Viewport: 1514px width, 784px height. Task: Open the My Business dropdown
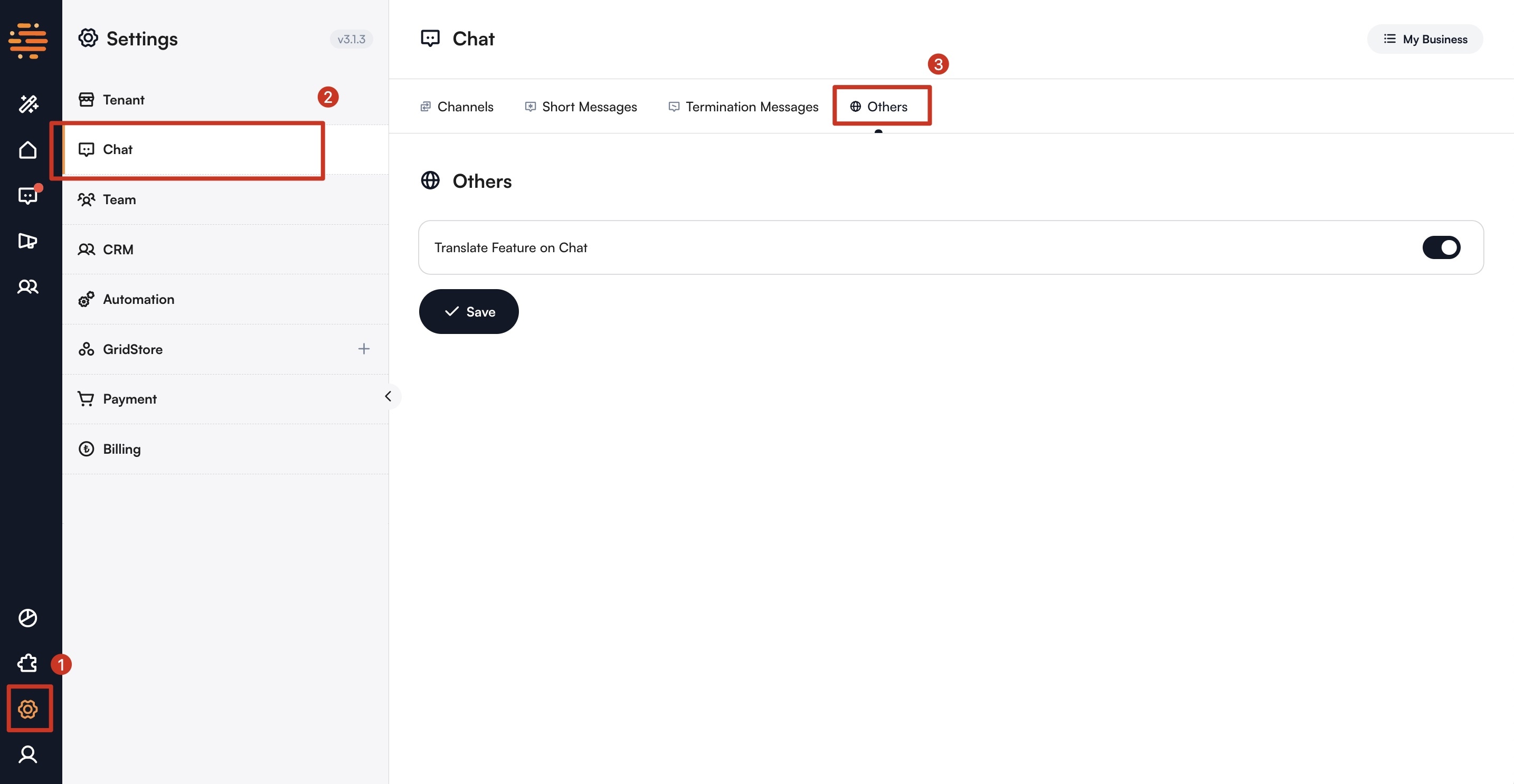coord(1425,40)
